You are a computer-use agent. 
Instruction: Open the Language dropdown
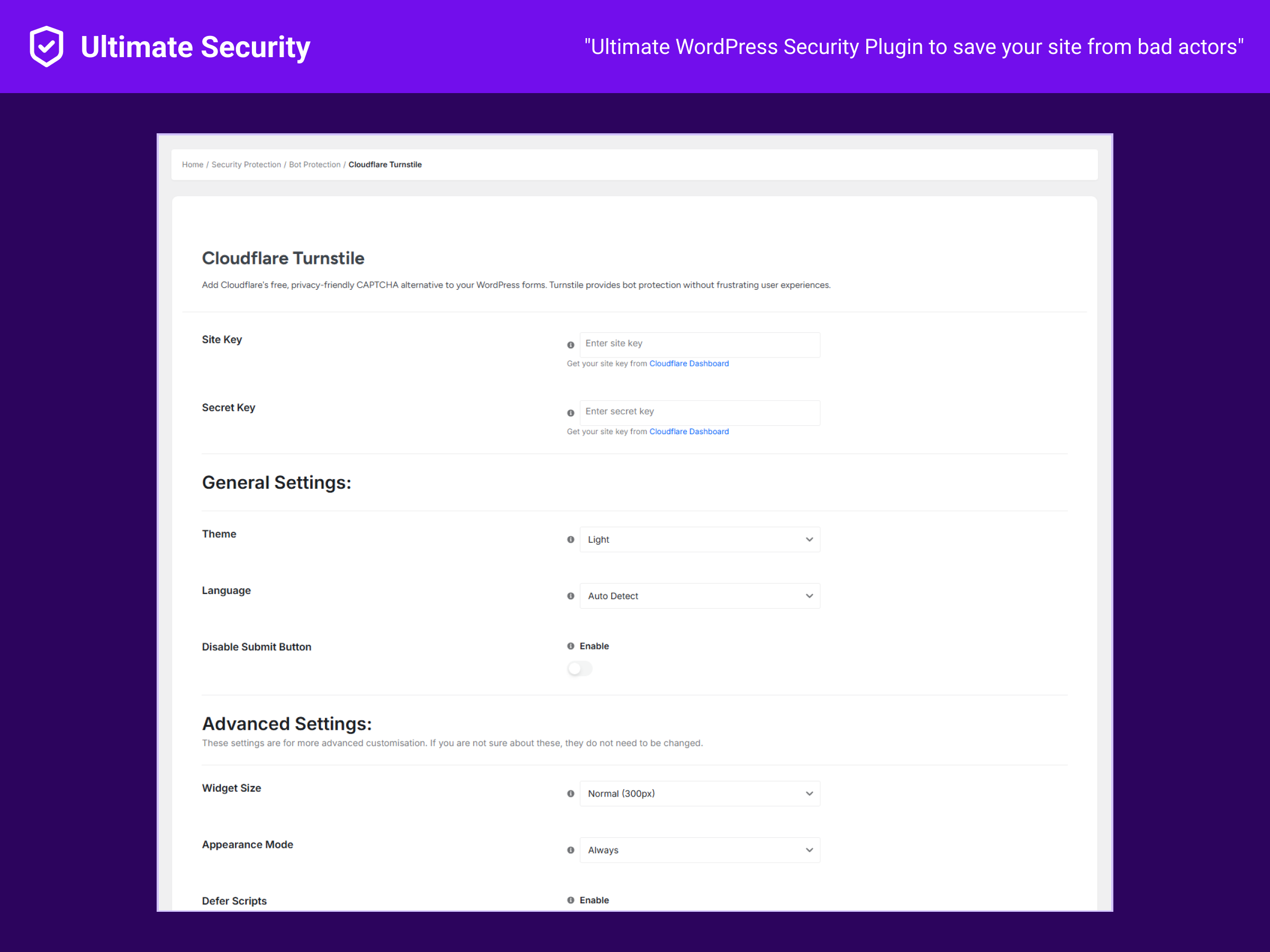(700, 596)
